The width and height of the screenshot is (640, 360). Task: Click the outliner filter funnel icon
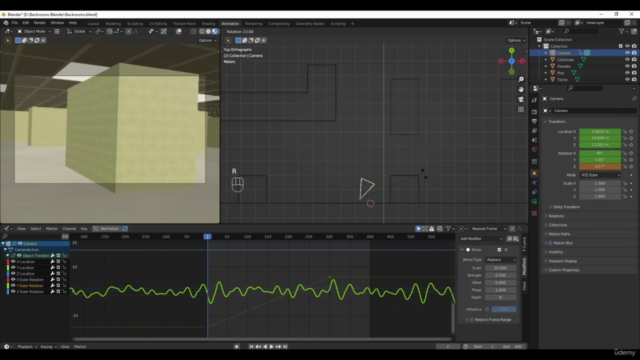point(621,31)
